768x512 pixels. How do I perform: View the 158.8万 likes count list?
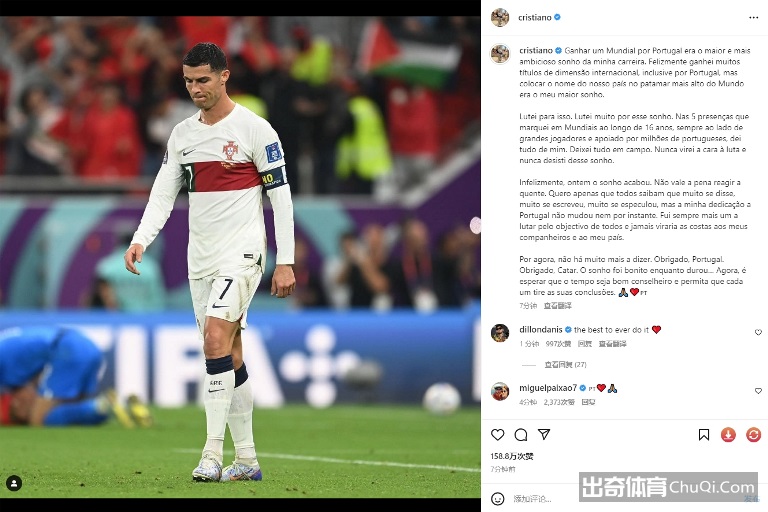click(512, 456)
